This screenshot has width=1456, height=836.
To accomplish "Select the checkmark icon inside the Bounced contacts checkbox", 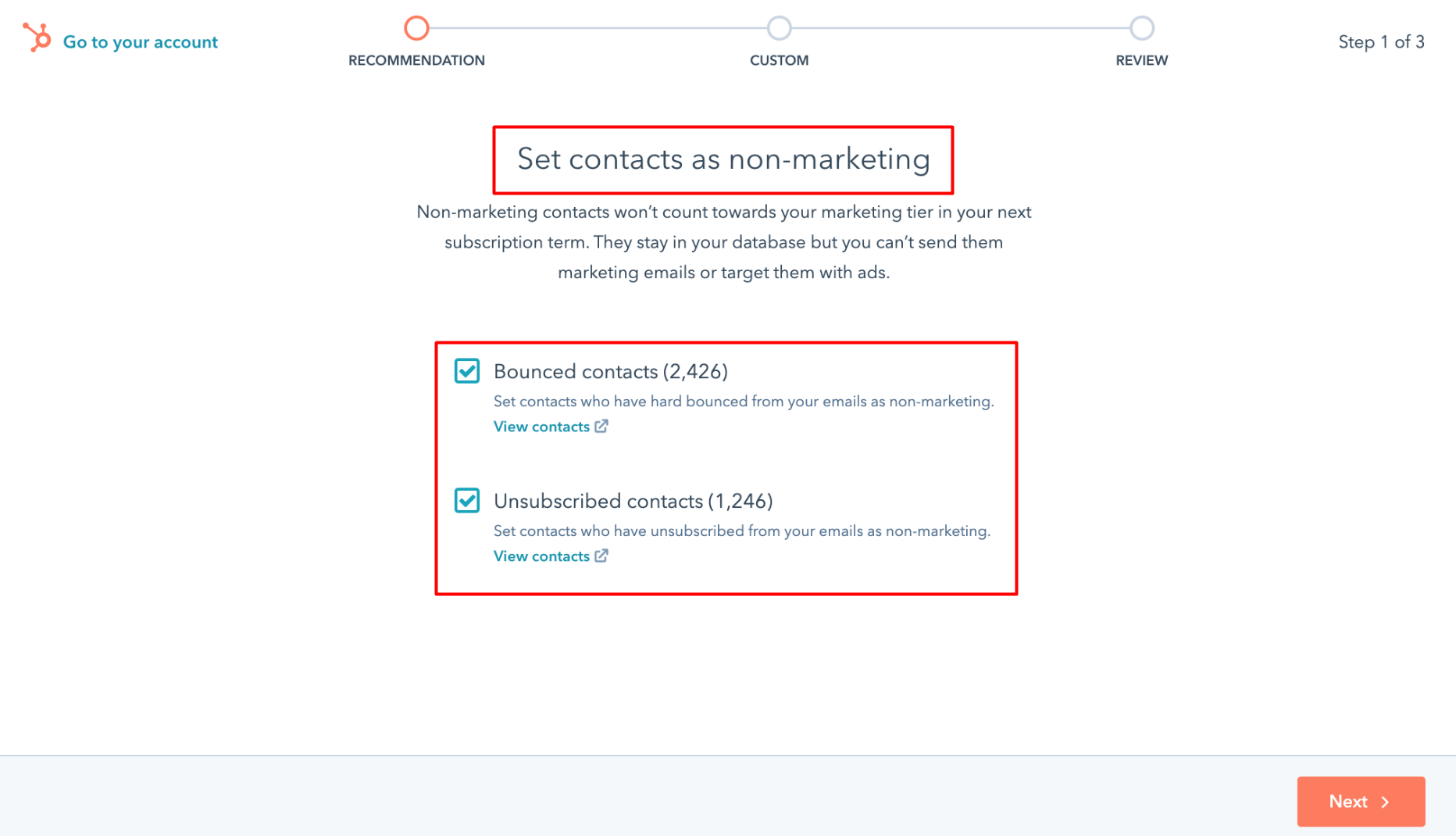I will point(466,371).
